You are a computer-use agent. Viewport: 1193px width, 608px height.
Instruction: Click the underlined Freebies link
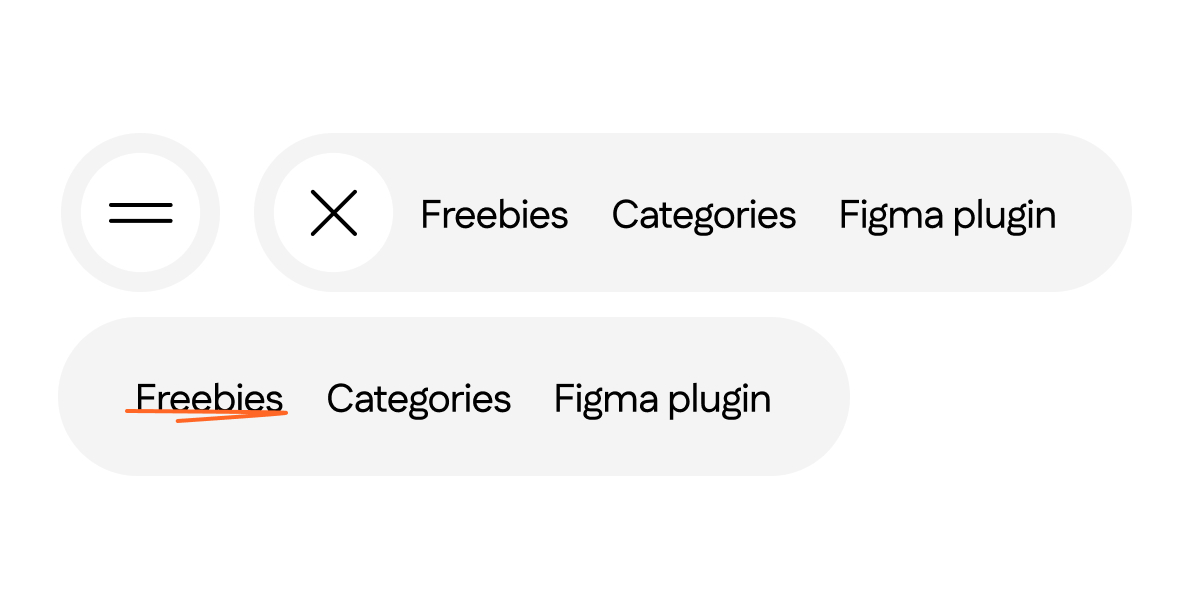[x=209, y=398]
